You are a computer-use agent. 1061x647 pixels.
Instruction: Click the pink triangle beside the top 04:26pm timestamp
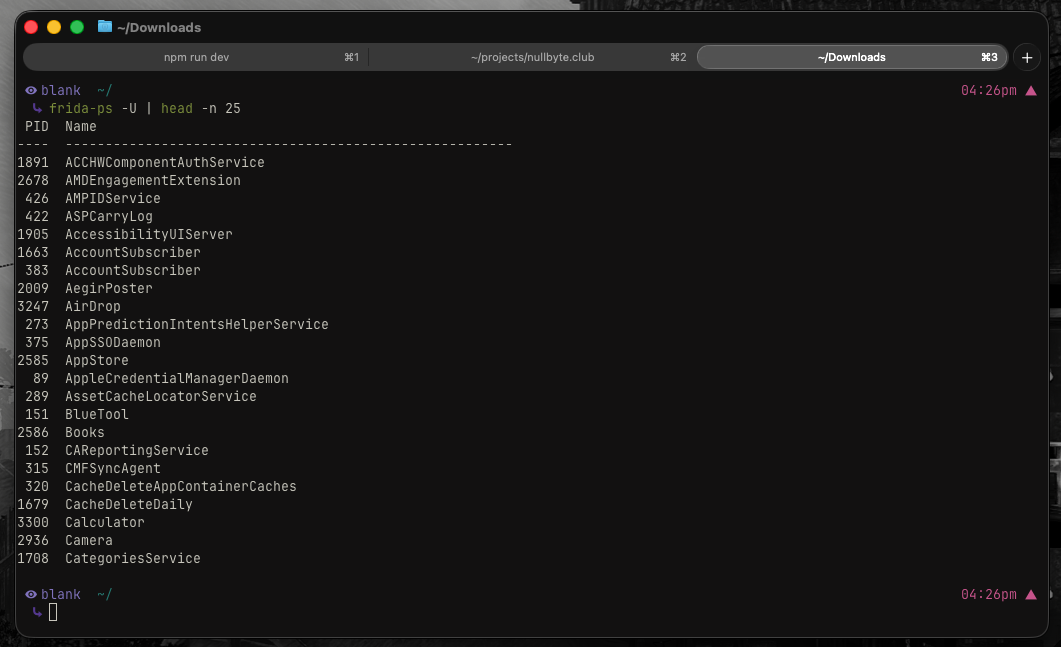pos(1032,90)
